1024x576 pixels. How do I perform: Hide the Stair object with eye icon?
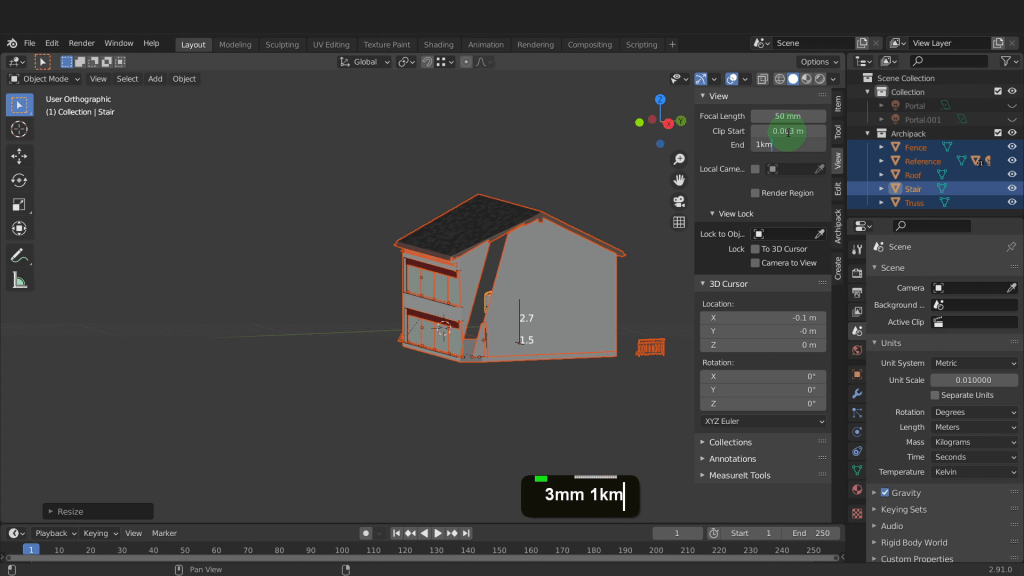pyautogui.click(x=1012, y=189)
